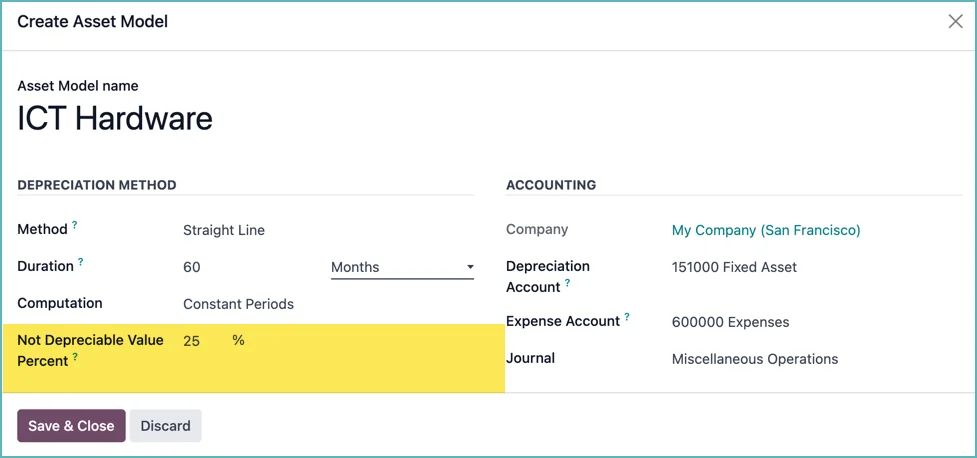Click help icon beside Not Depreciable Value Percent

point(75,357)
